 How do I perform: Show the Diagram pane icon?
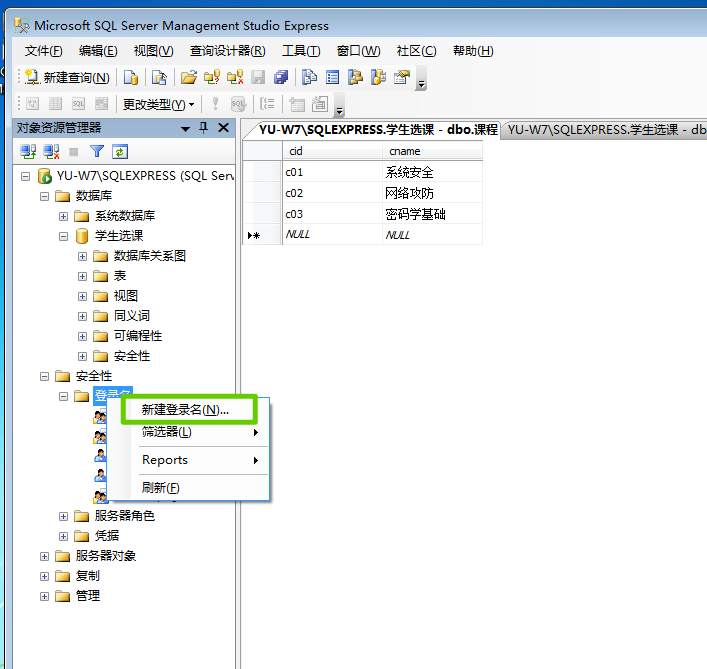(x=32, y=104)
